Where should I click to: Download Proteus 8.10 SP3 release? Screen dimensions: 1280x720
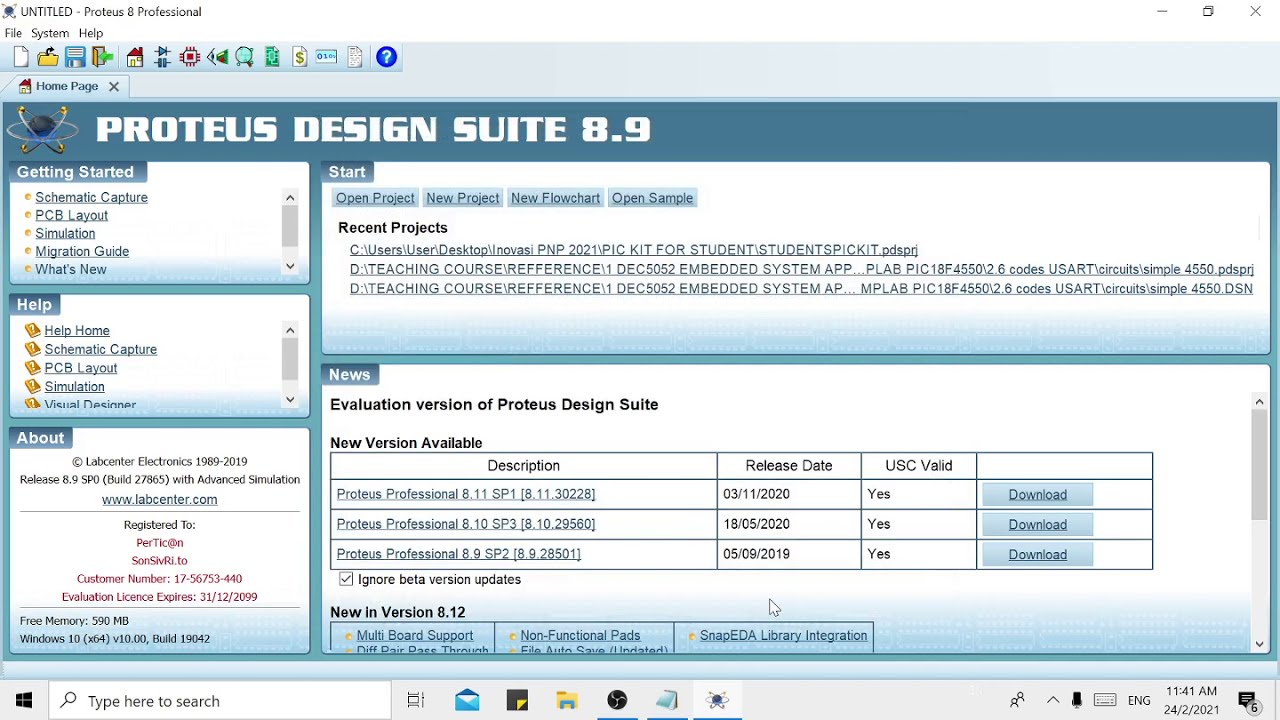point(1037,524)
